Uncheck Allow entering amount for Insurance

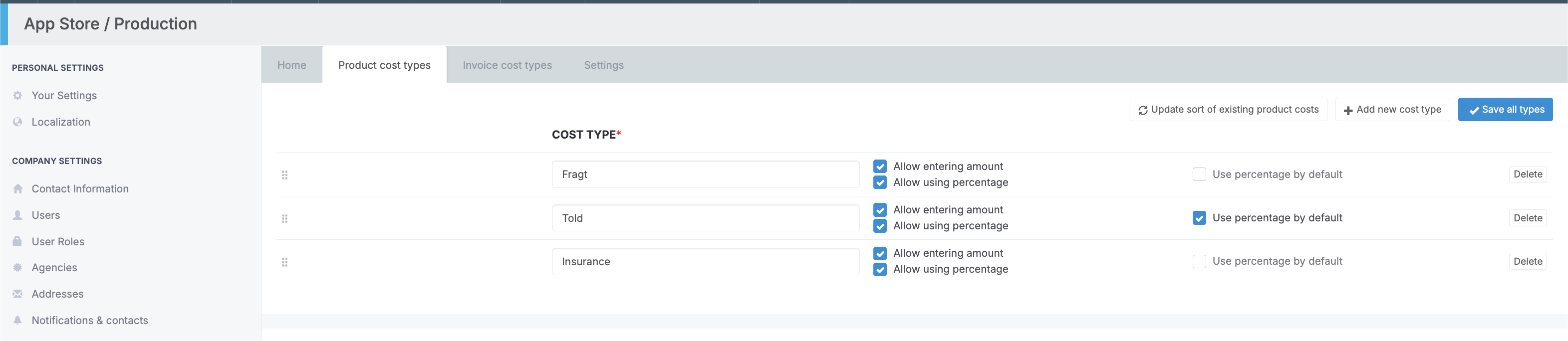879,253
